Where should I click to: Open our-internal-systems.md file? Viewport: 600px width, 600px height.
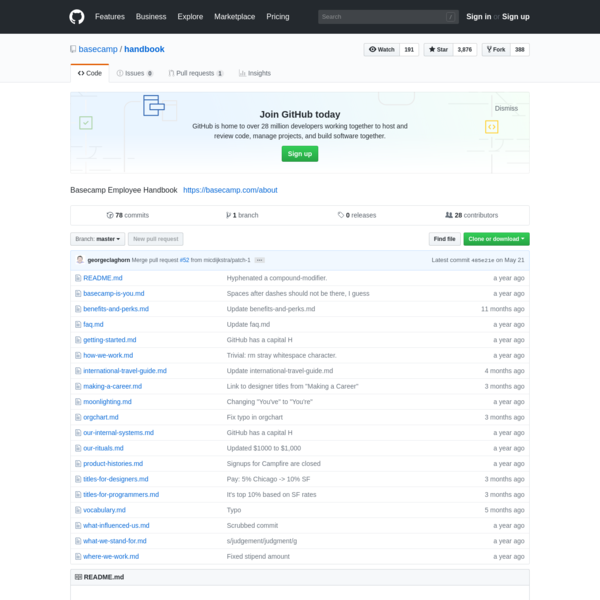[x=119, y=433]
